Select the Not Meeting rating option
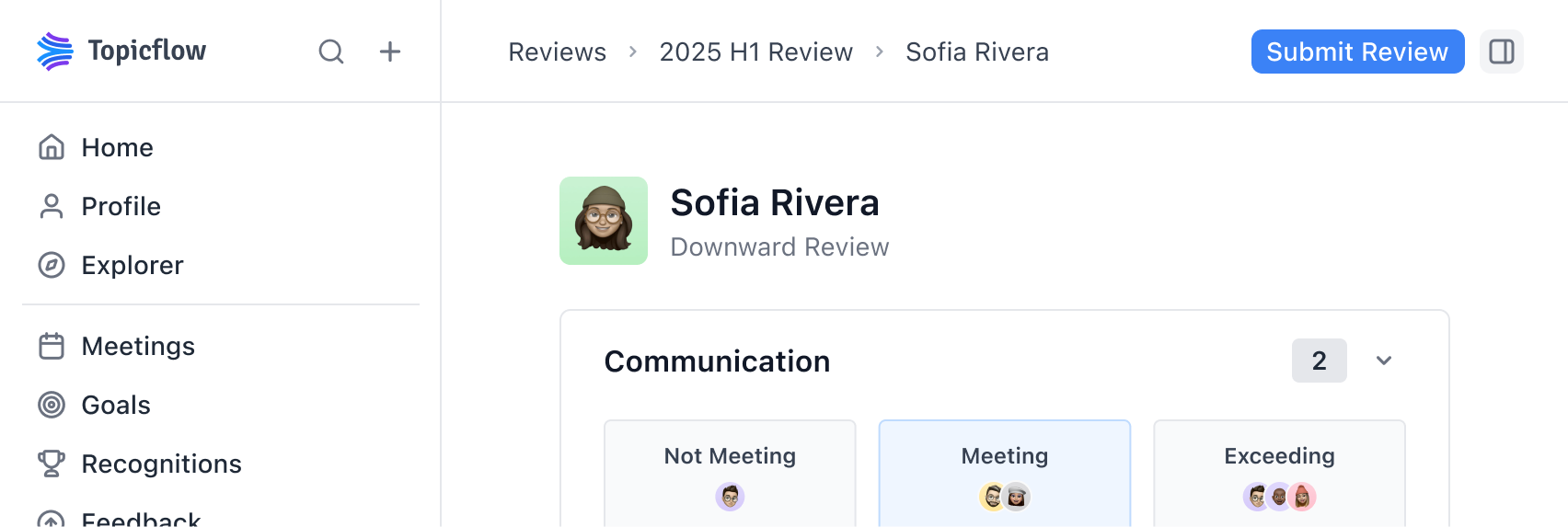The height and width of the screenshot is (527, 1568). tap(730, 473)
